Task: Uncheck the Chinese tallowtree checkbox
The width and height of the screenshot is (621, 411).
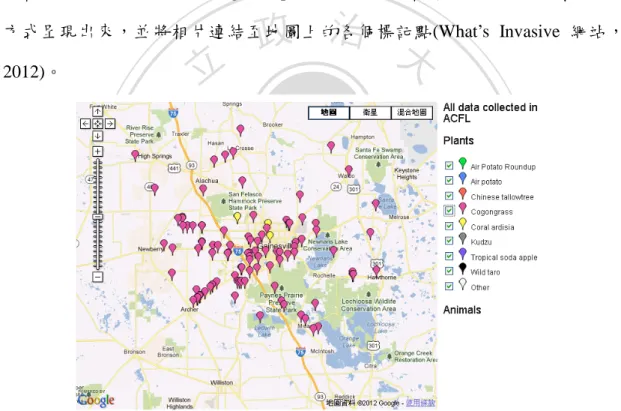Action: click(x=449, y=196)
